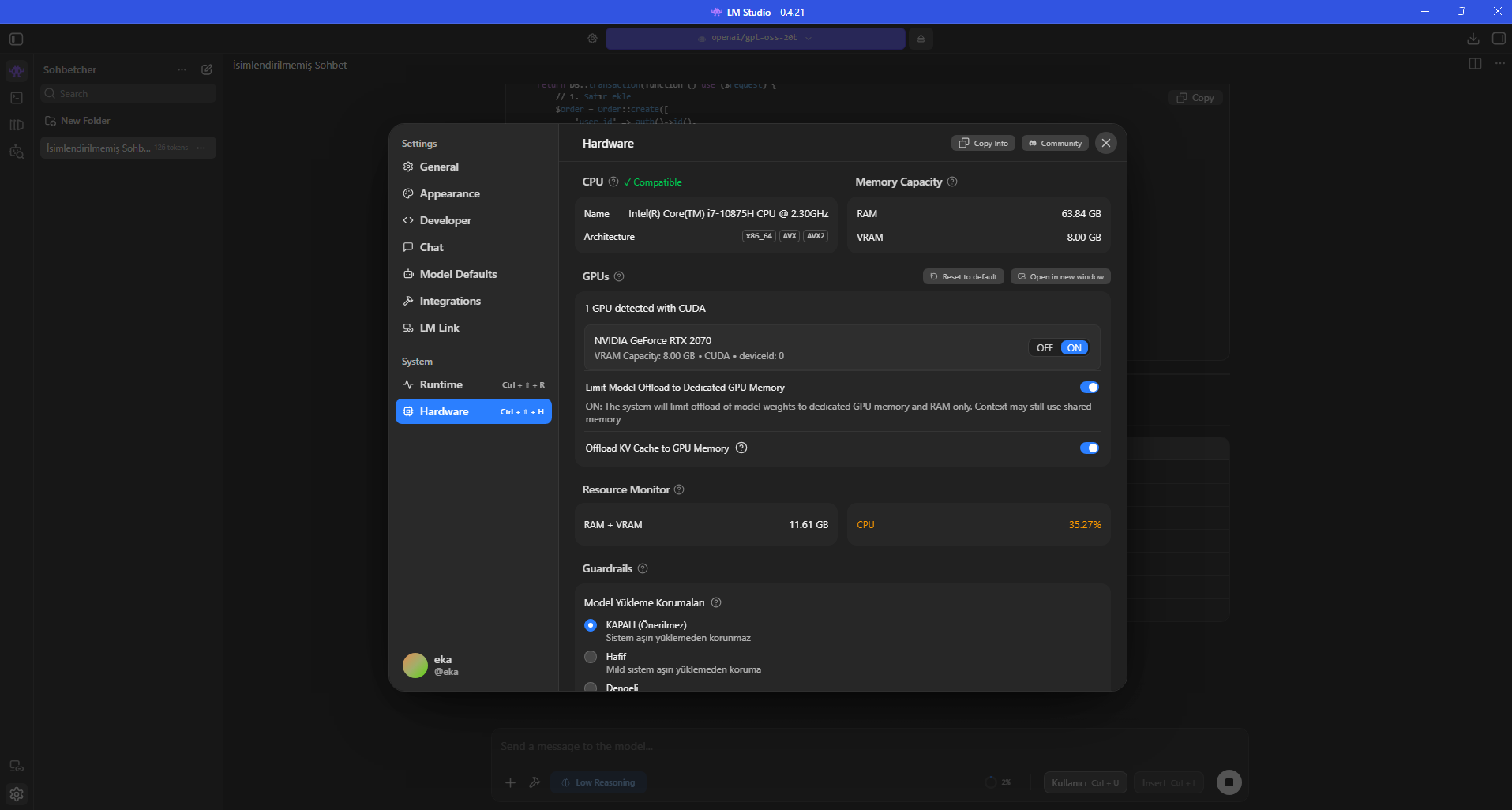
Task: Create new chat with the compose icon
Action: (x=207, y=69)
